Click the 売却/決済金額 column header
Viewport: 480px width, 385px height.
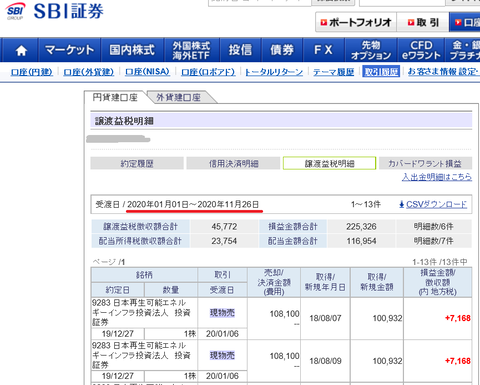[x=274, y=282]
